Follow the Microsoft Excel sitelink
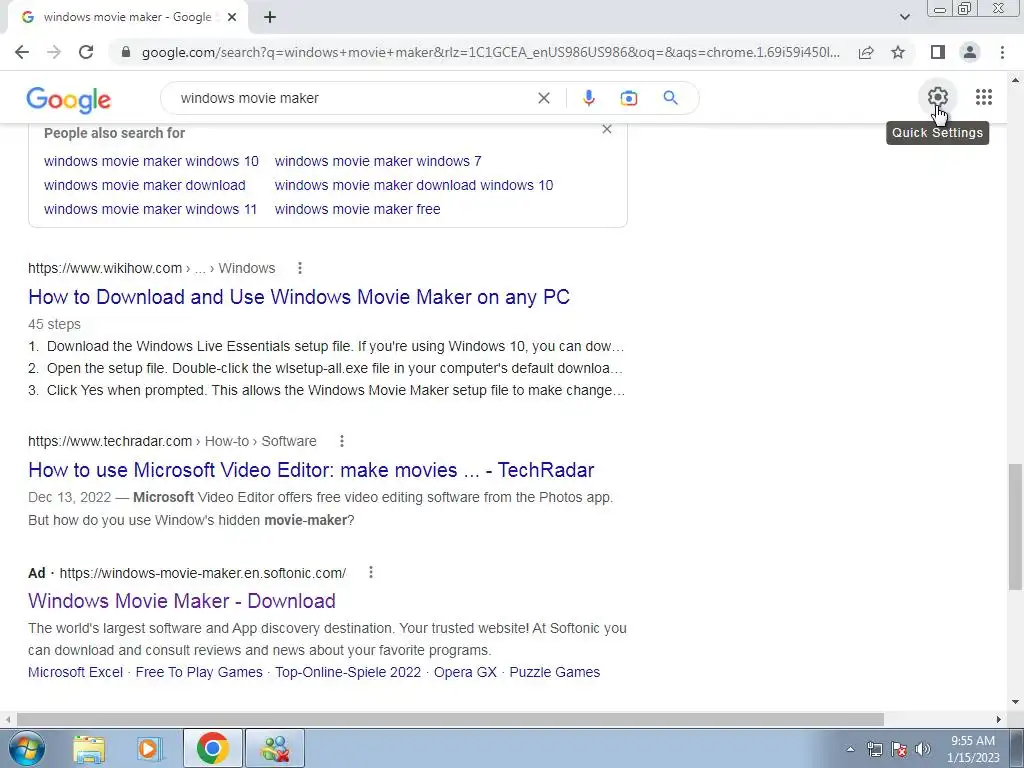Screen dimensions: 1024x768 pos(75,672)
